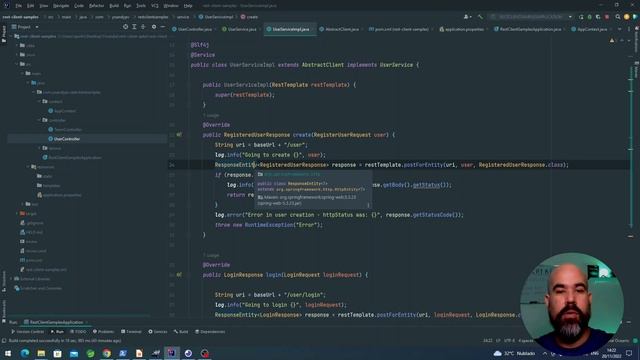This screenshot has width=640, height=360.
Task: Click the Project vertical tool window stripe
Action: coord(4,34)
